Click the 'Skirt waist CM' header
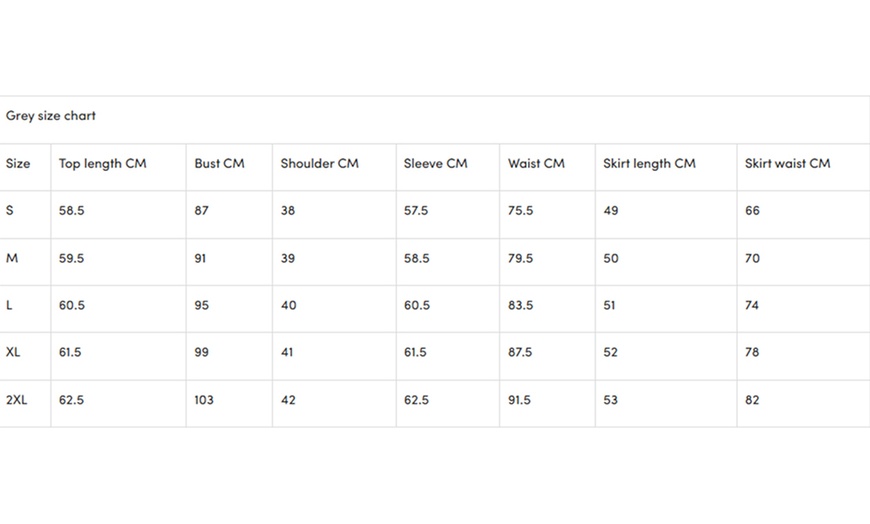 [787, 164]
